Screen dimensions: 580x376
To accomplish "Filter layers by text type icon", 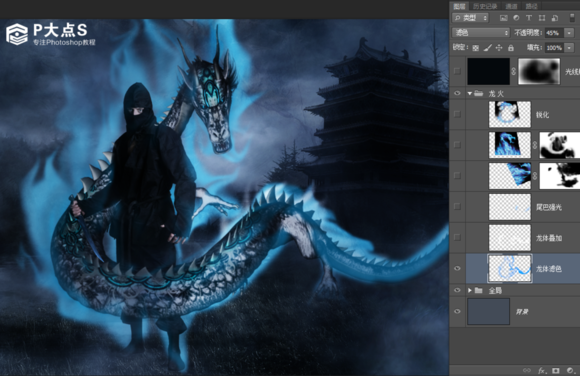I will point(529,18).
